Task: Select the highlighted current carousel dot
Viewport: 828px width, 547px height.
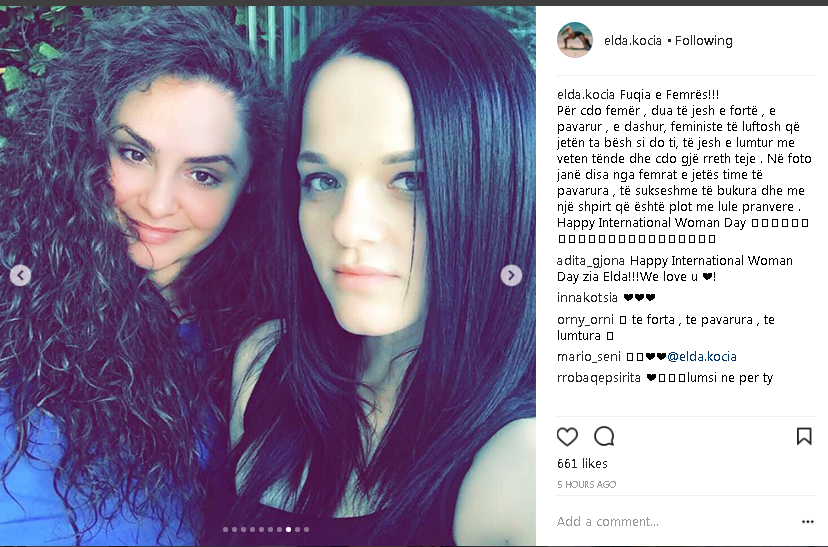Action: pos(288,529)
